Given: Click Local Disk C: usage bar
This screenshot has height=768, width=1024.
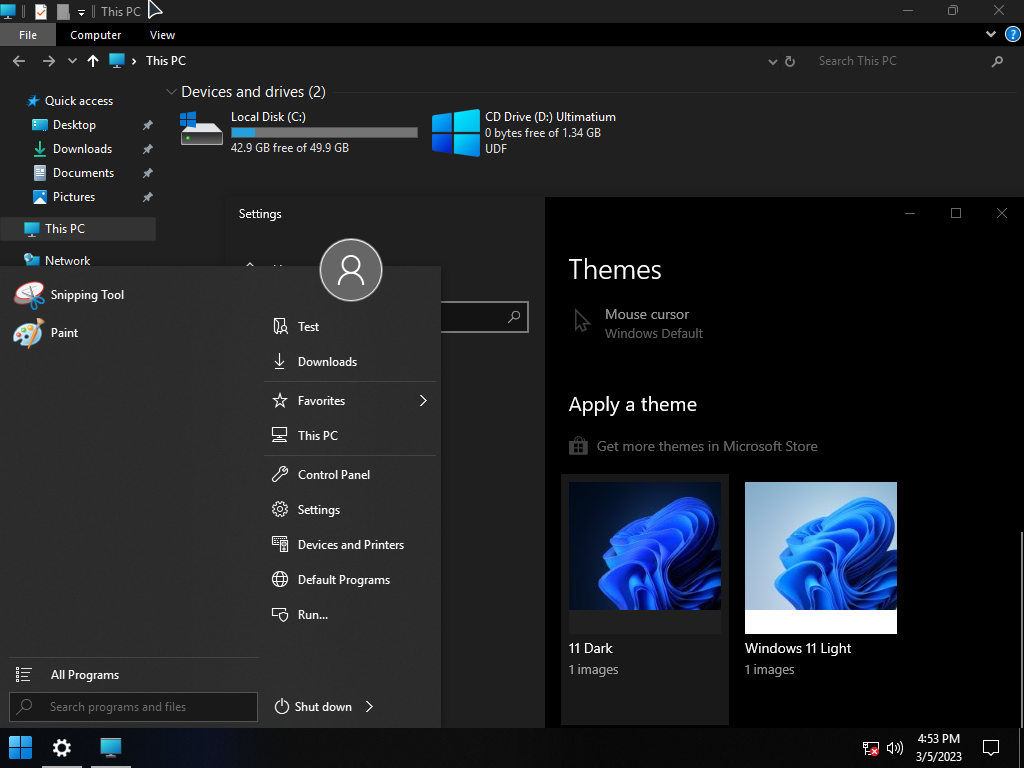Looking at the screenshot, I should pyautogui.click(x=325, y=132).
